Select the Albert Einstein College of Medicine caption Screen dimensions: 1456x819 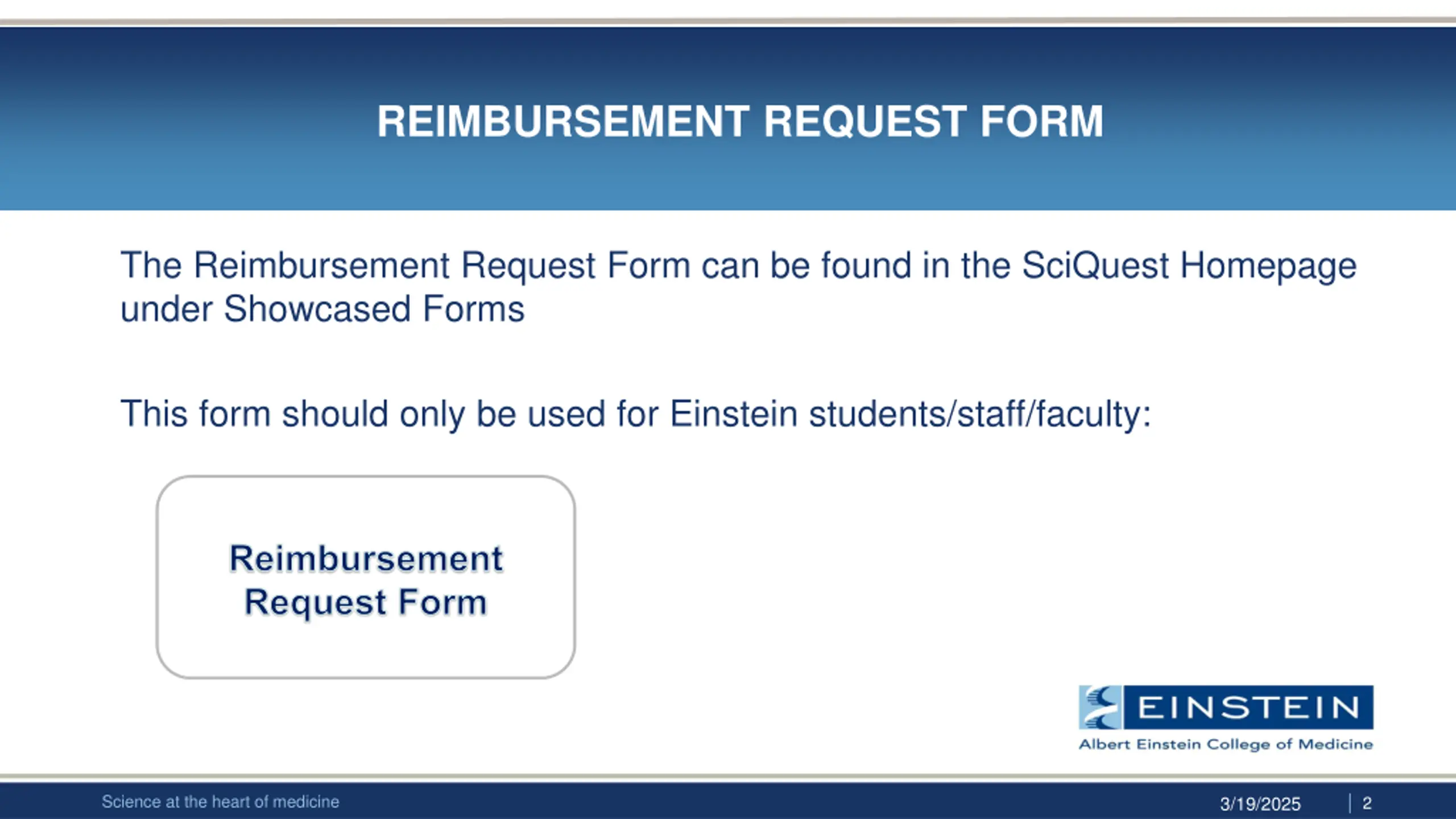coord(1226,744)
